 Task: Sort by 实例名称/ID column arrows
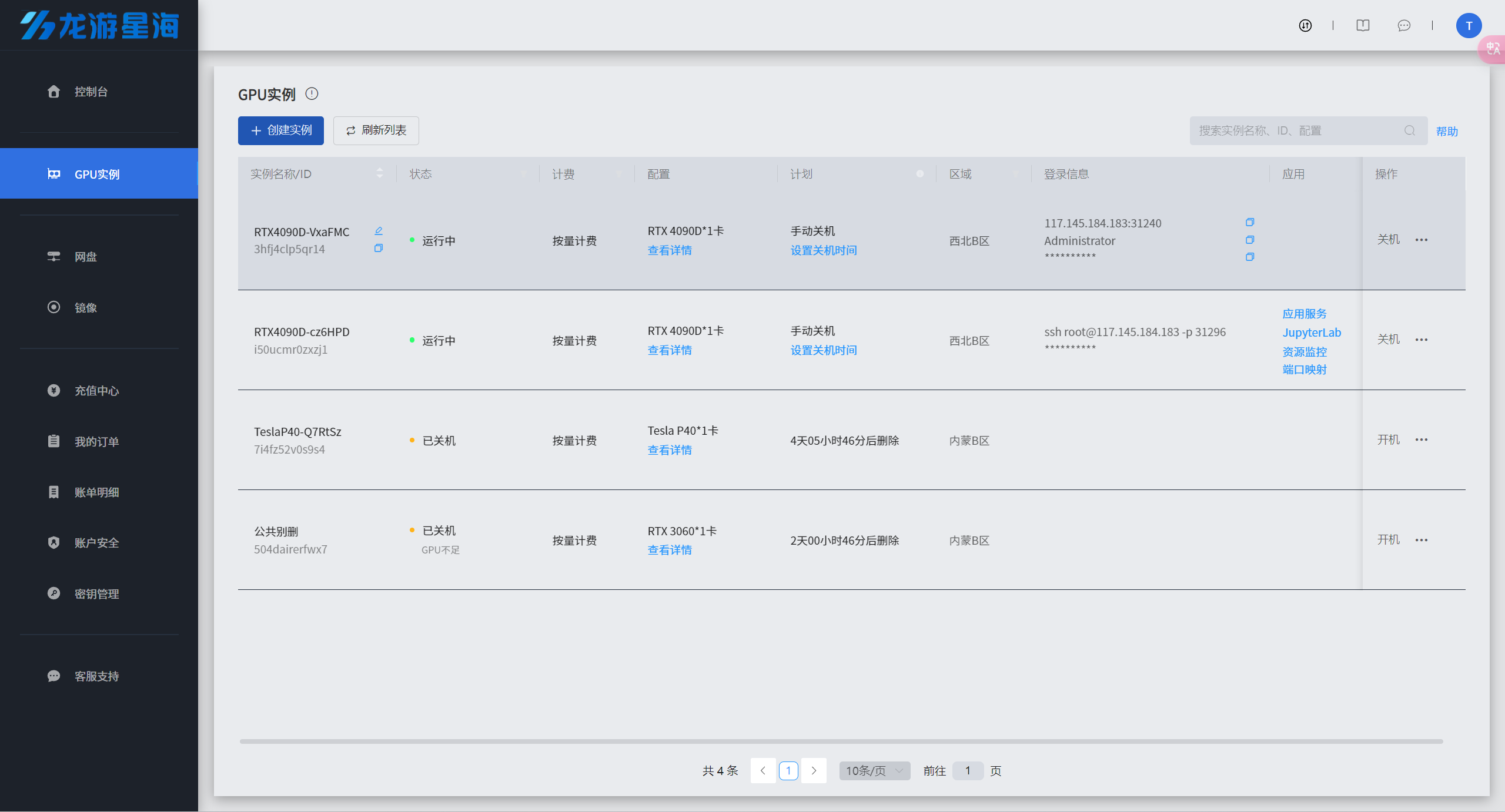tap(380, 173)
